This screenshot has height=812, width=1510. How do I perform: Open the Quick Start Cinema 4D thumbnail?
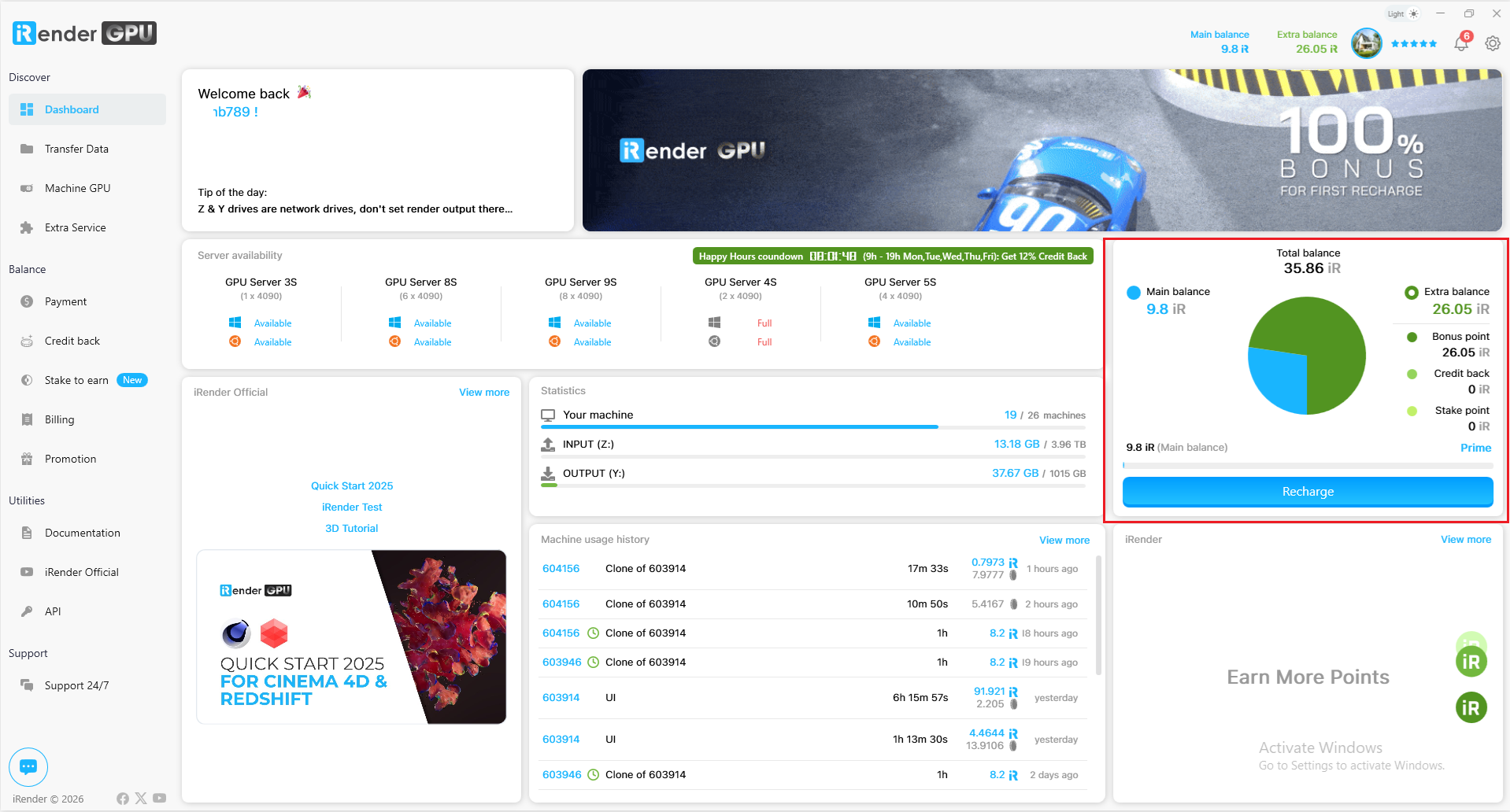[x=351, y=637]
